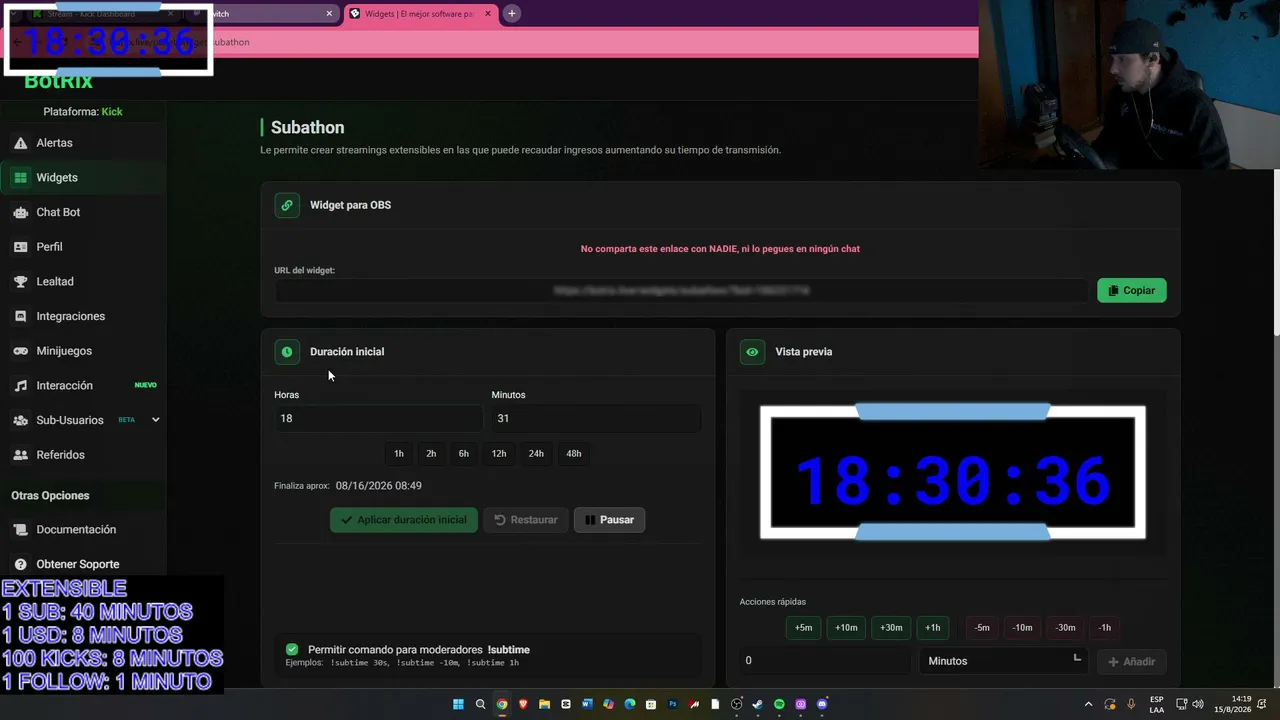Add ten minutes with +10m
The image size is (1280, 720).
pos(846,628)
